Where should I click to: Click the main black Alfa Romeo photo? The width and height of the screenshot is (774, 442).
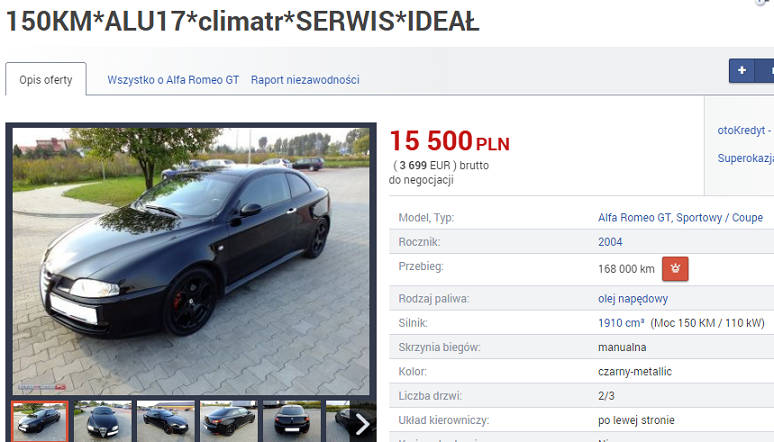coord(191,261)
